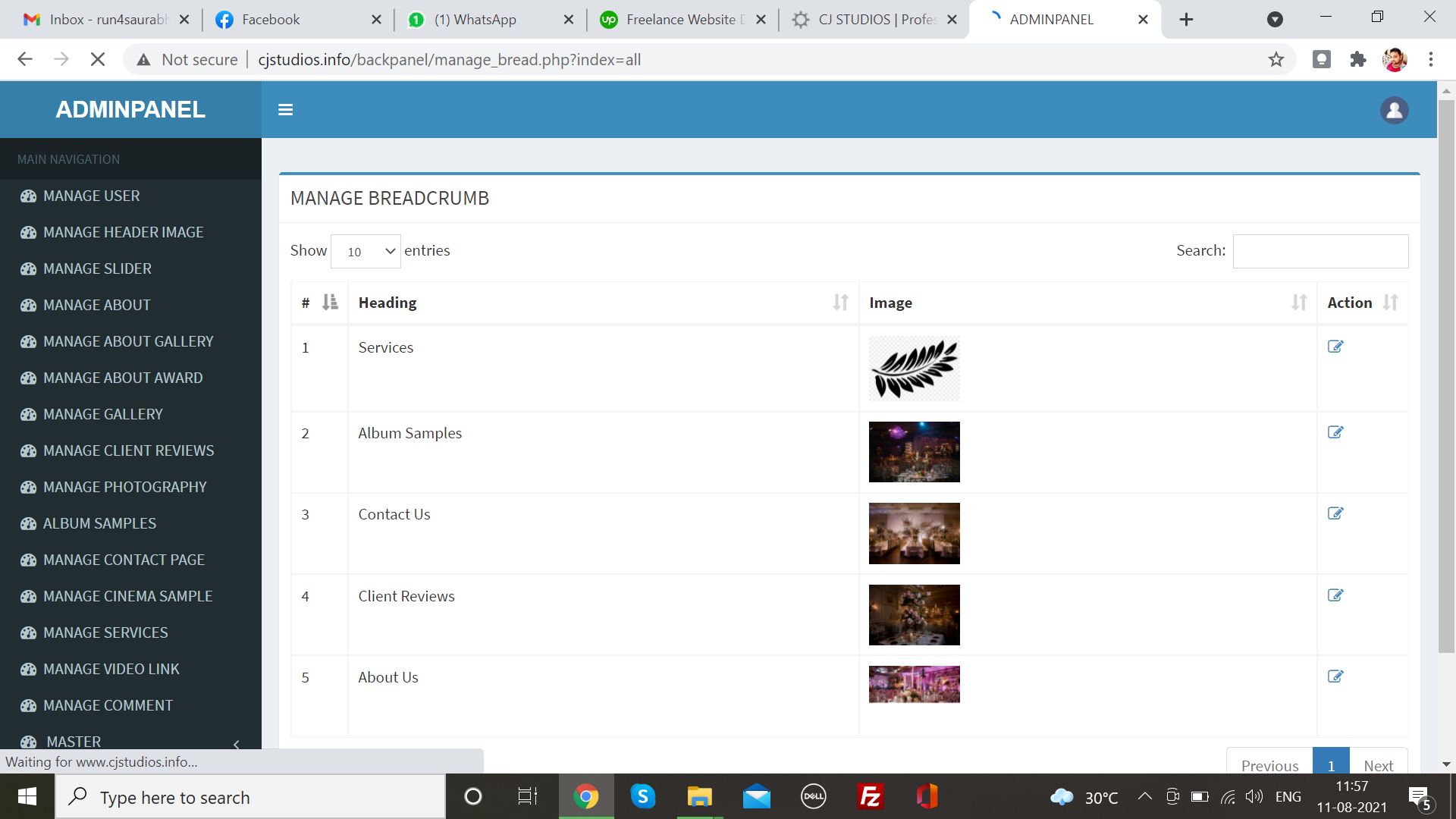Click the Not secure warning icon

pyautogui.click(x=143, y=59)
